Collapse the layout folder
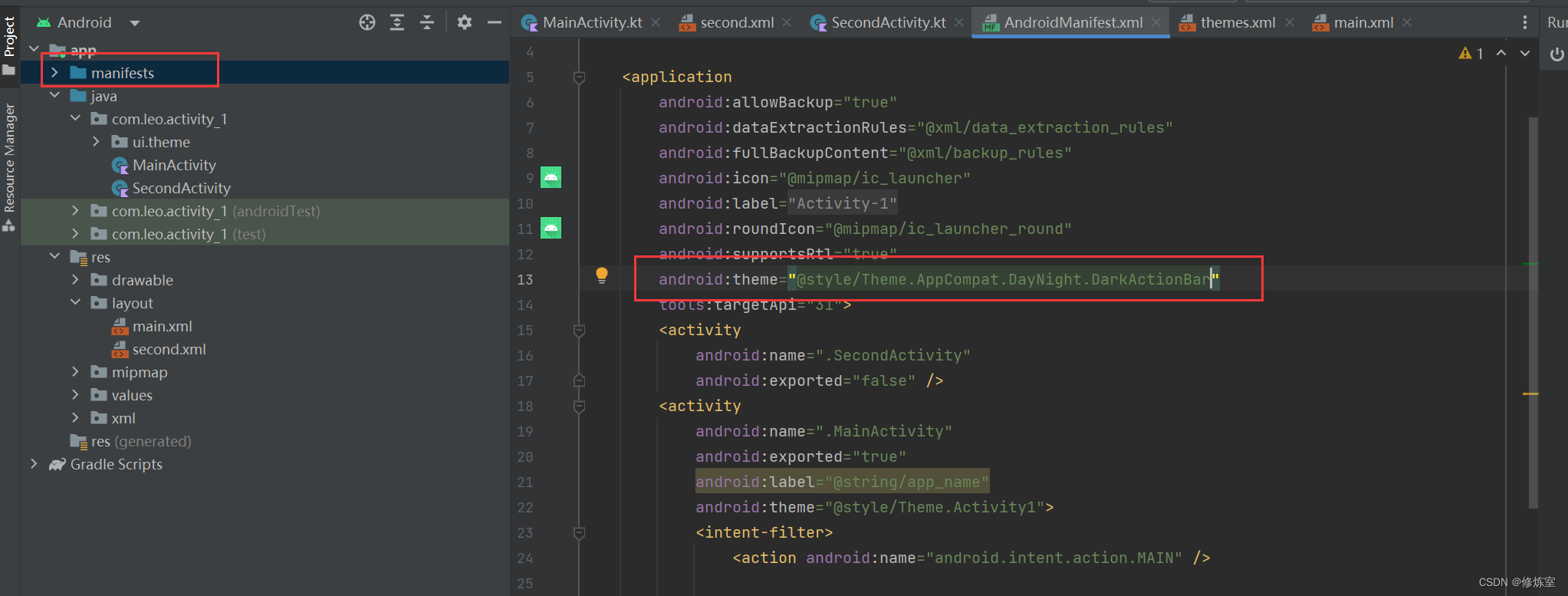 [x=75, y=303]
